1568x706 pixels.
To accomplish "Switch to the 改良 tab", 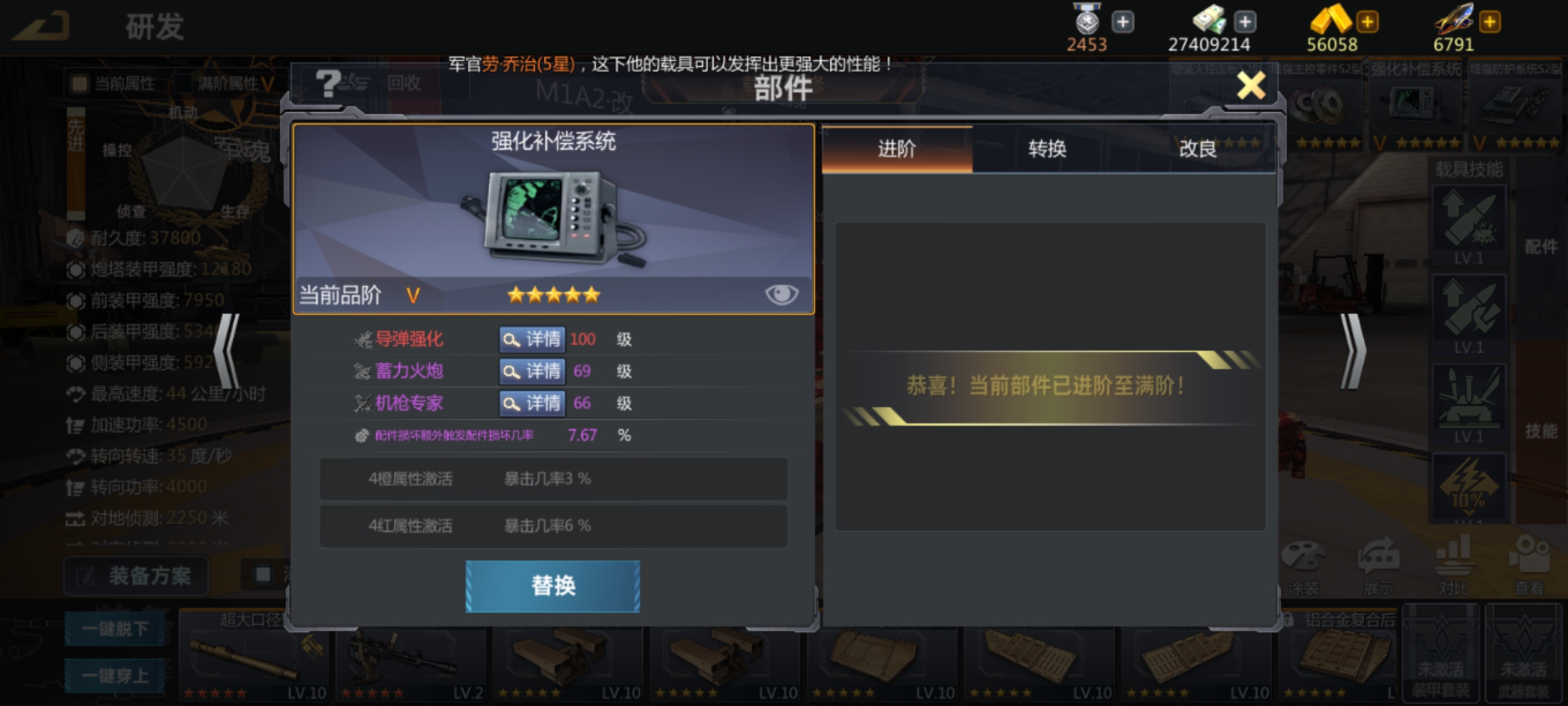I will [1198, 149].
